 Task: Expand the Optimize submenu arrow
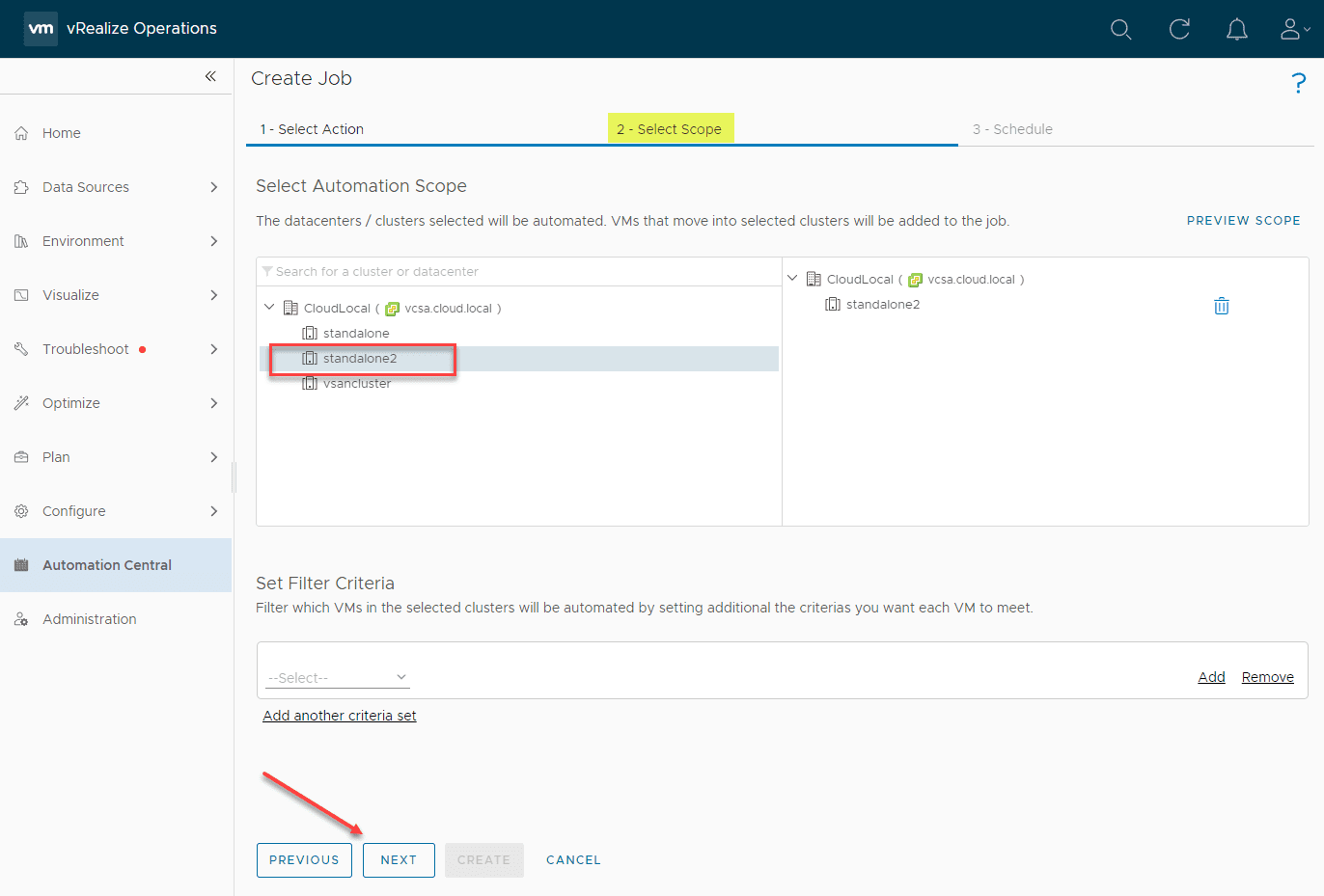coord(214,403)
